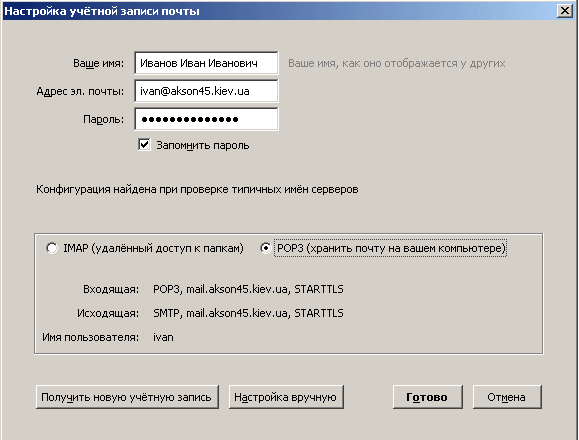579x440 pixels.
Task: Click the Ваше имя: field label
Action: click(98, 63)
